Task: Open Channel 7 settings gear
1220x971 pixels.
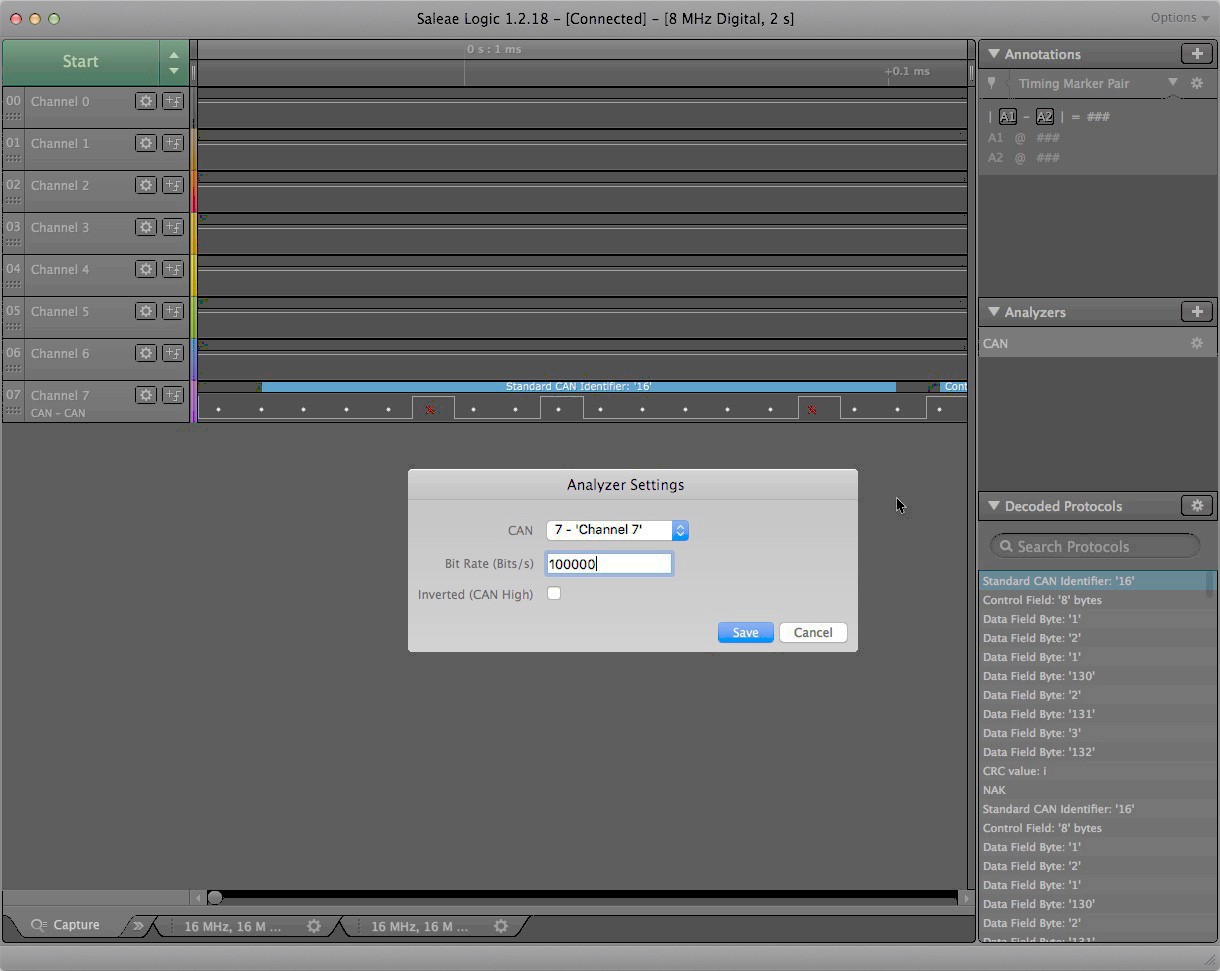Action: pyautogui.click(x=146, y=395)
